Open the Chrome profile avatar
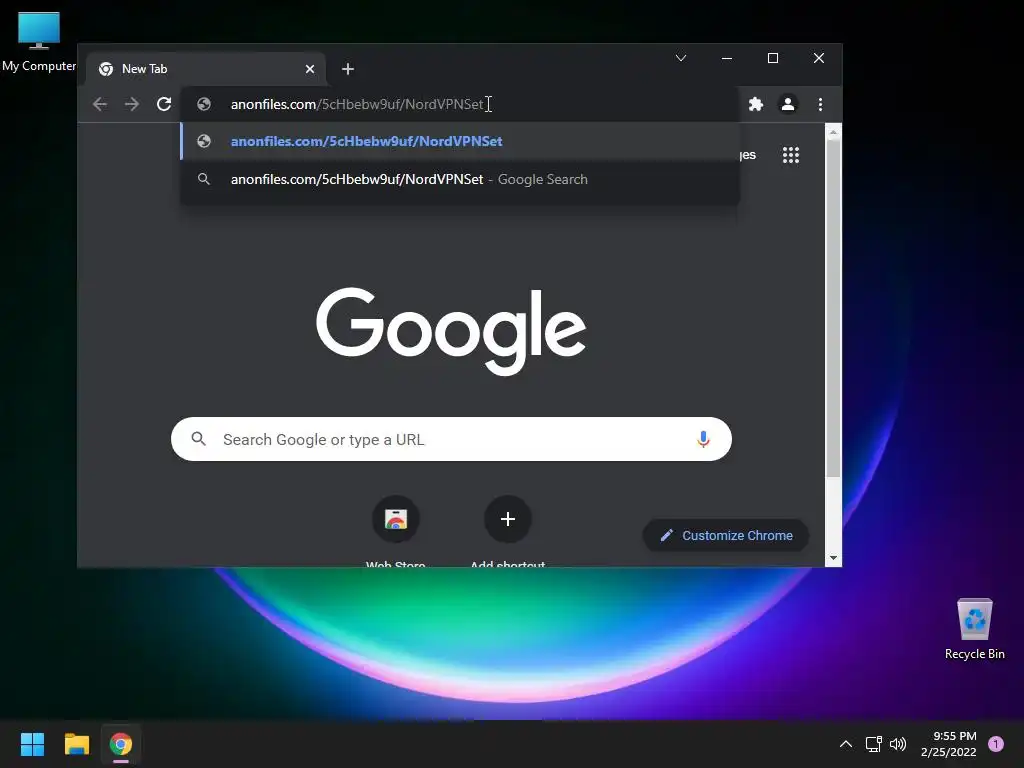This screenshot has width=1024, height=768. [788, 104]
